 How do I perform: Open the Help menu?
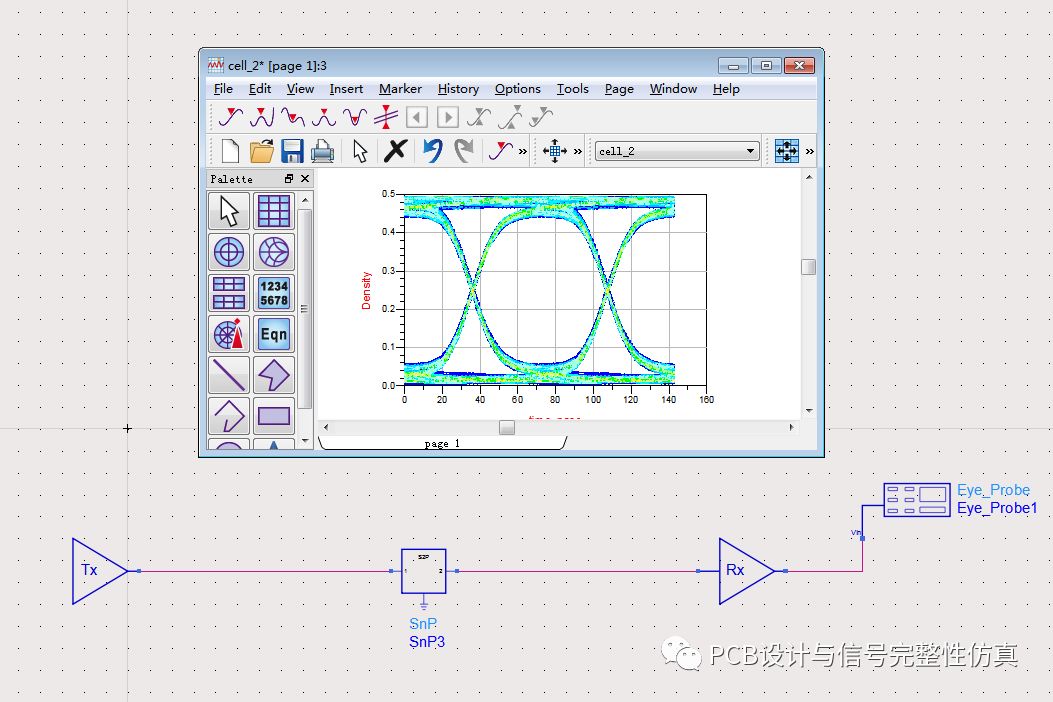tap(726, 89)
